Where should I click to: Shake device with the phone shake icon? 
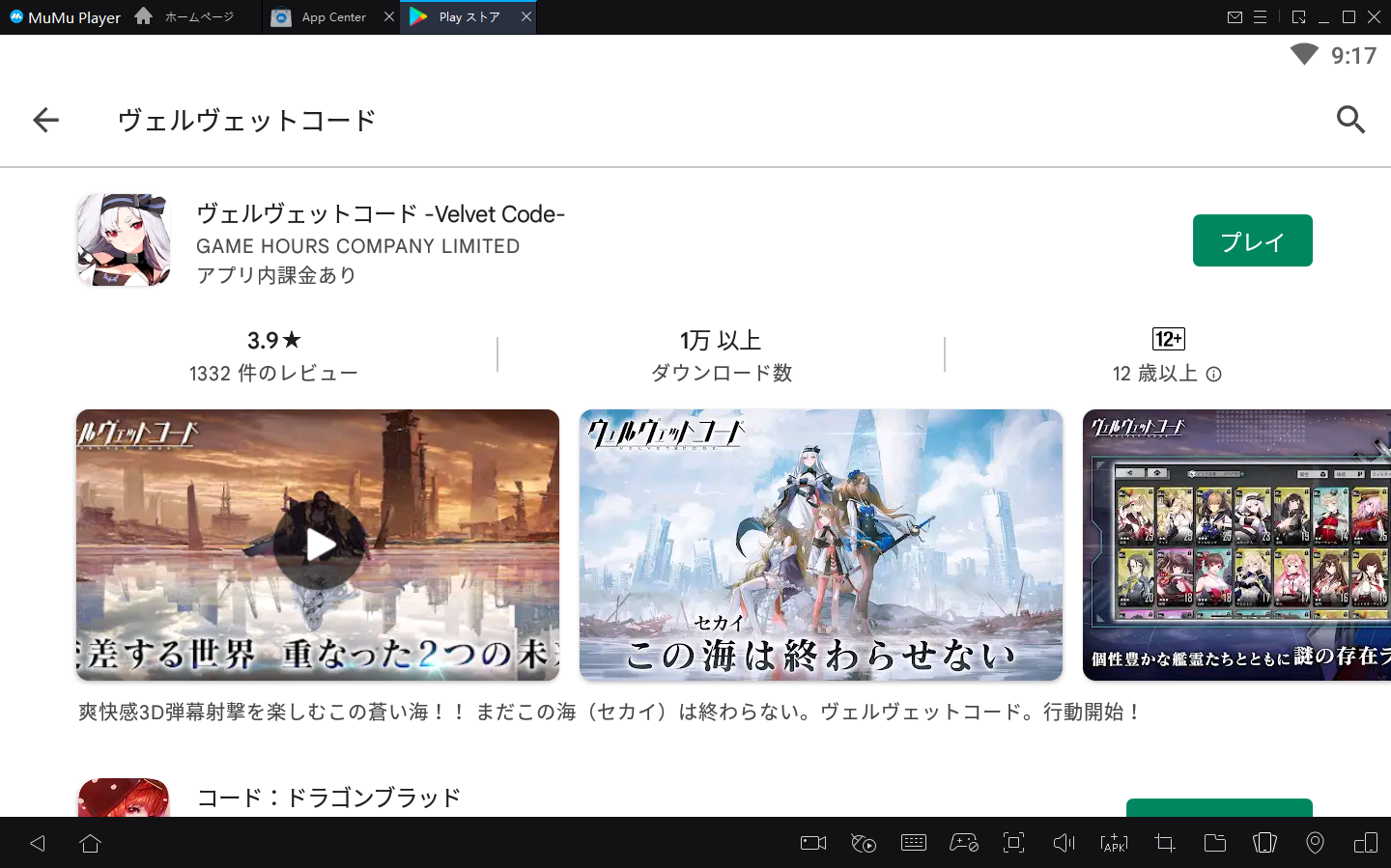pos(1264,843)
